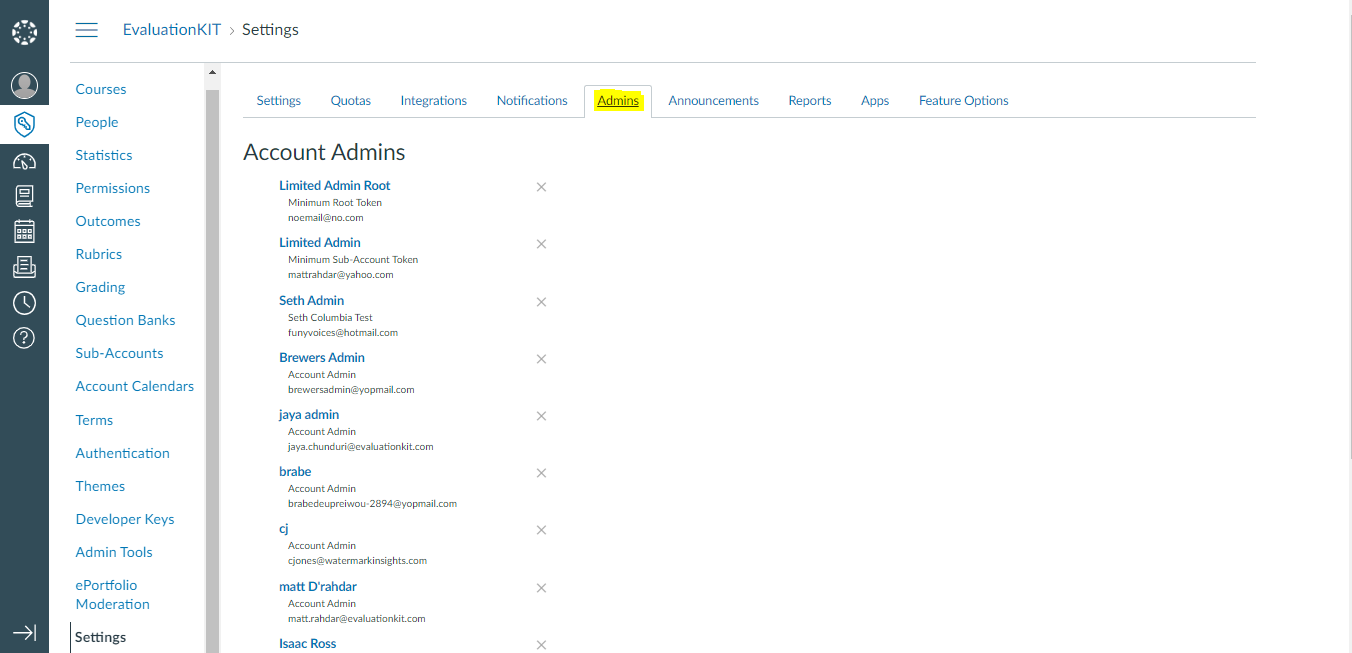This screenshot has width=1352, height=653.
Task: Remove Limited Admin with X icon
Action: (x=541, y=244)
